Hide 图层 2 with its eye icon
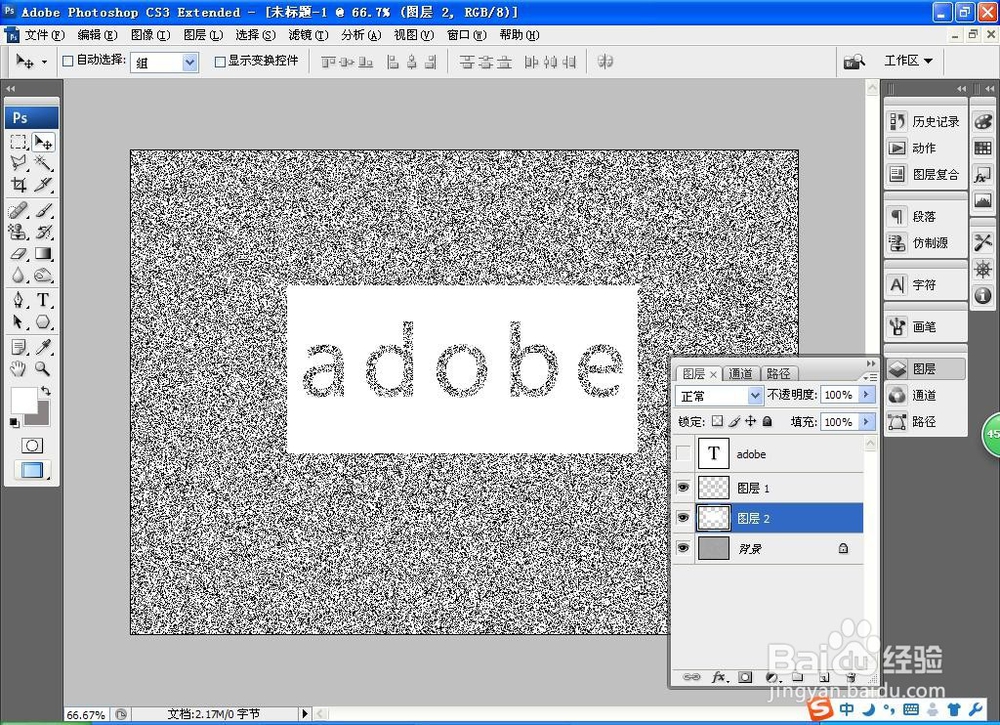1000x725 pixels. coord(683,518)
